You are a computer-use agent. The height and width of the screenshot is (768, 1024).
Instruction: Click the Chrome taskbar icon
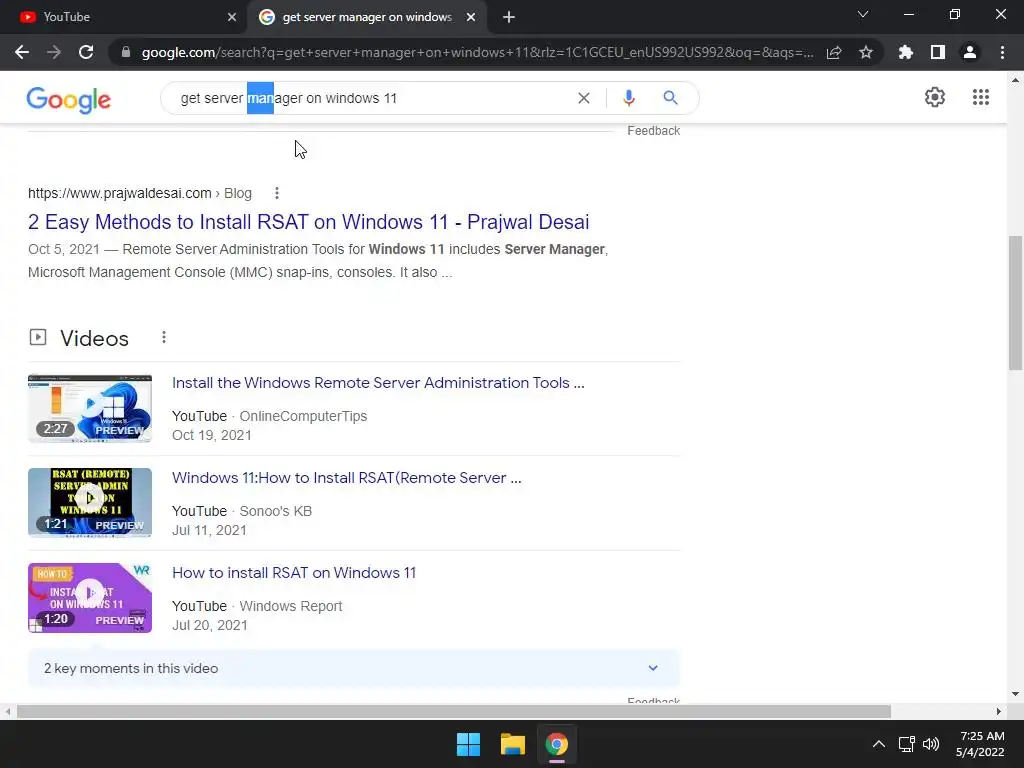(557, 744)
